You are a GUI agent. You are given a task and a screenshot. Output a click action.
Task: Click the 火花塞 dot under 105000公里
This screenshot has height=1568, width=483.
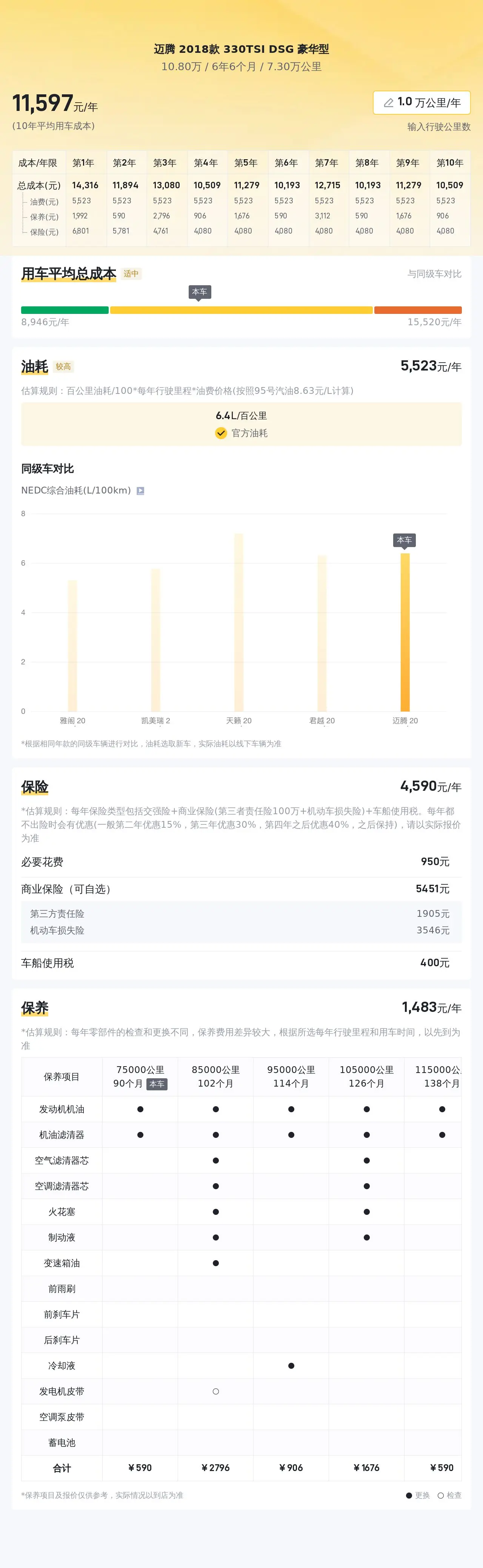[367, 1211]
